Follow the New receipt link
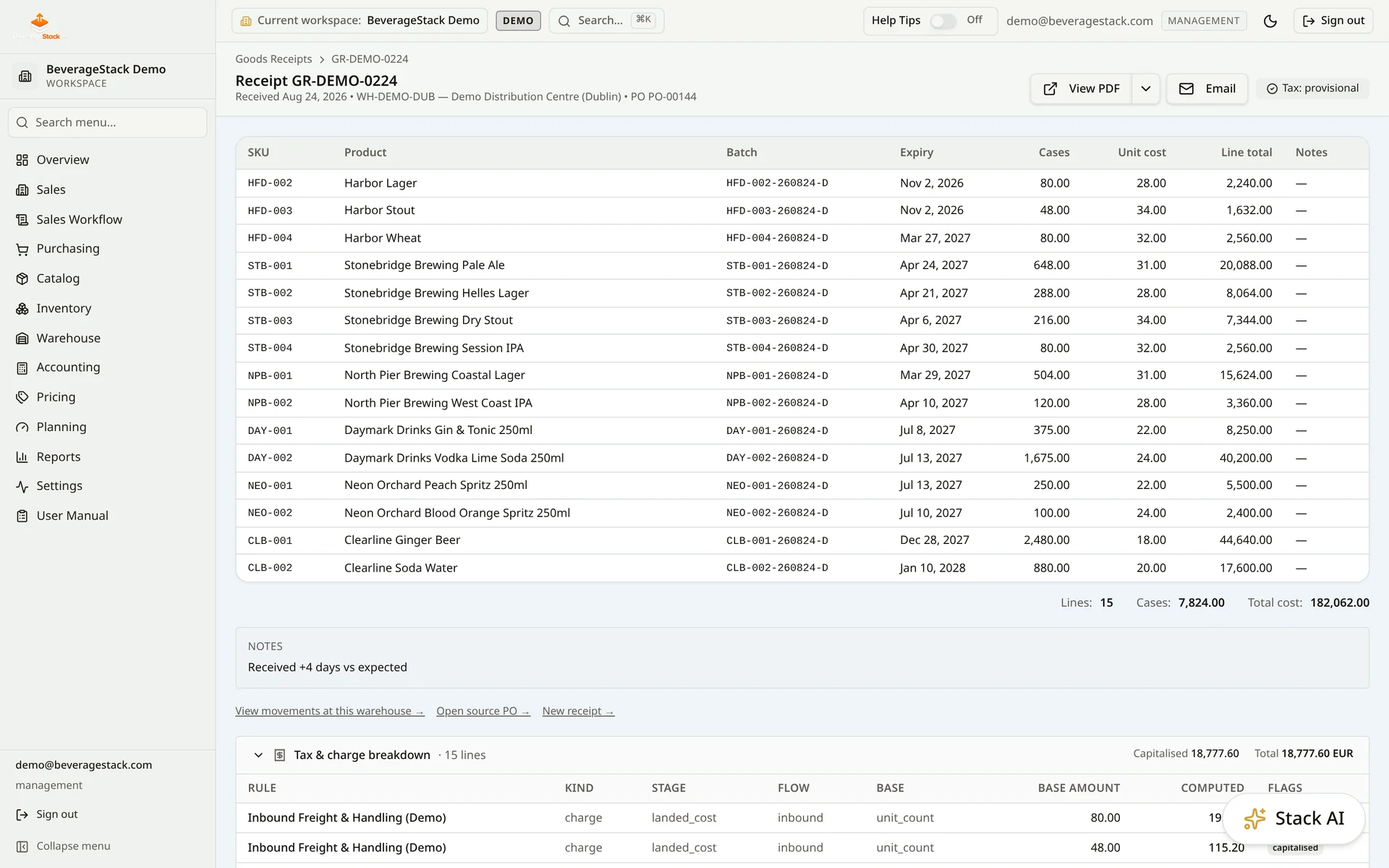Screen dimensions: 1389x868 (578, 711)
